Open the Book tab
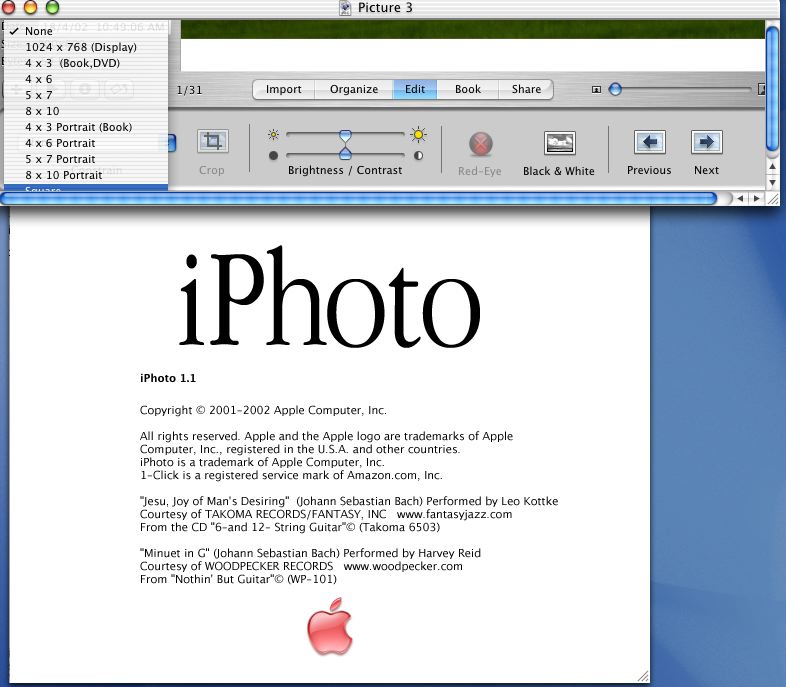 (468, 89)
